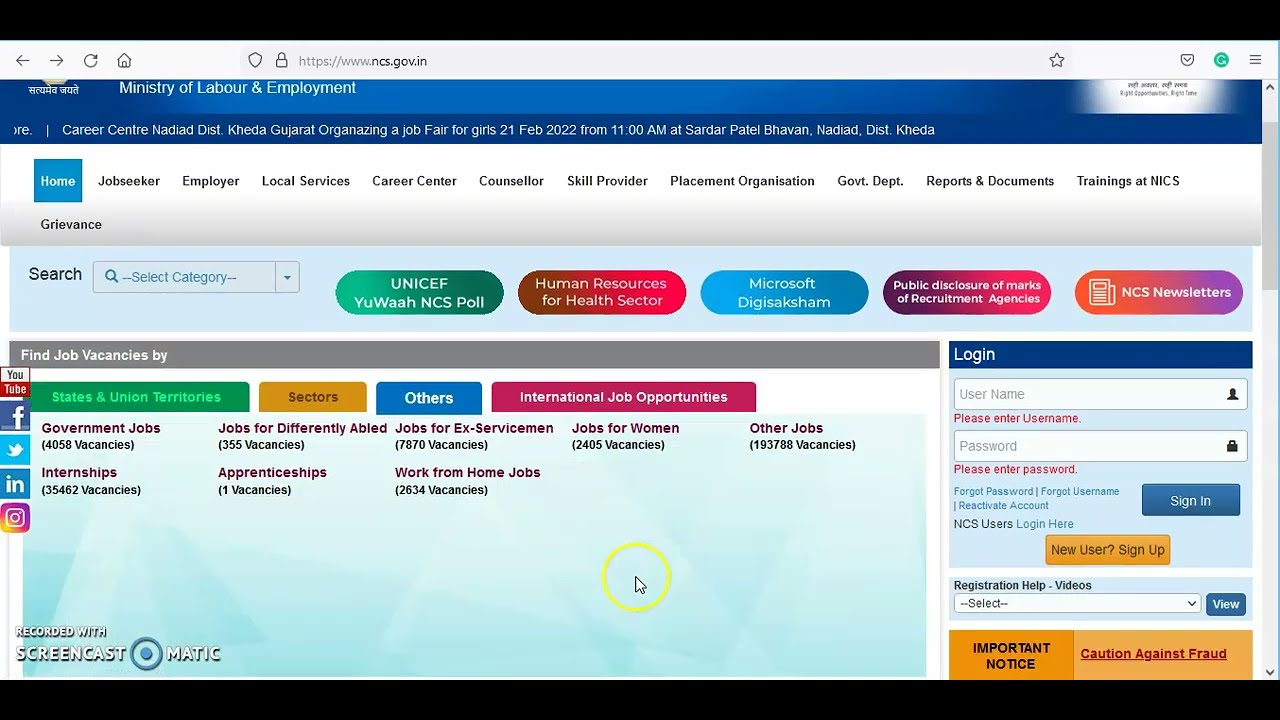Click the user icon in User Name field
The image size is (1280, 720).
pyautogui.click(x=1232, y=394)
